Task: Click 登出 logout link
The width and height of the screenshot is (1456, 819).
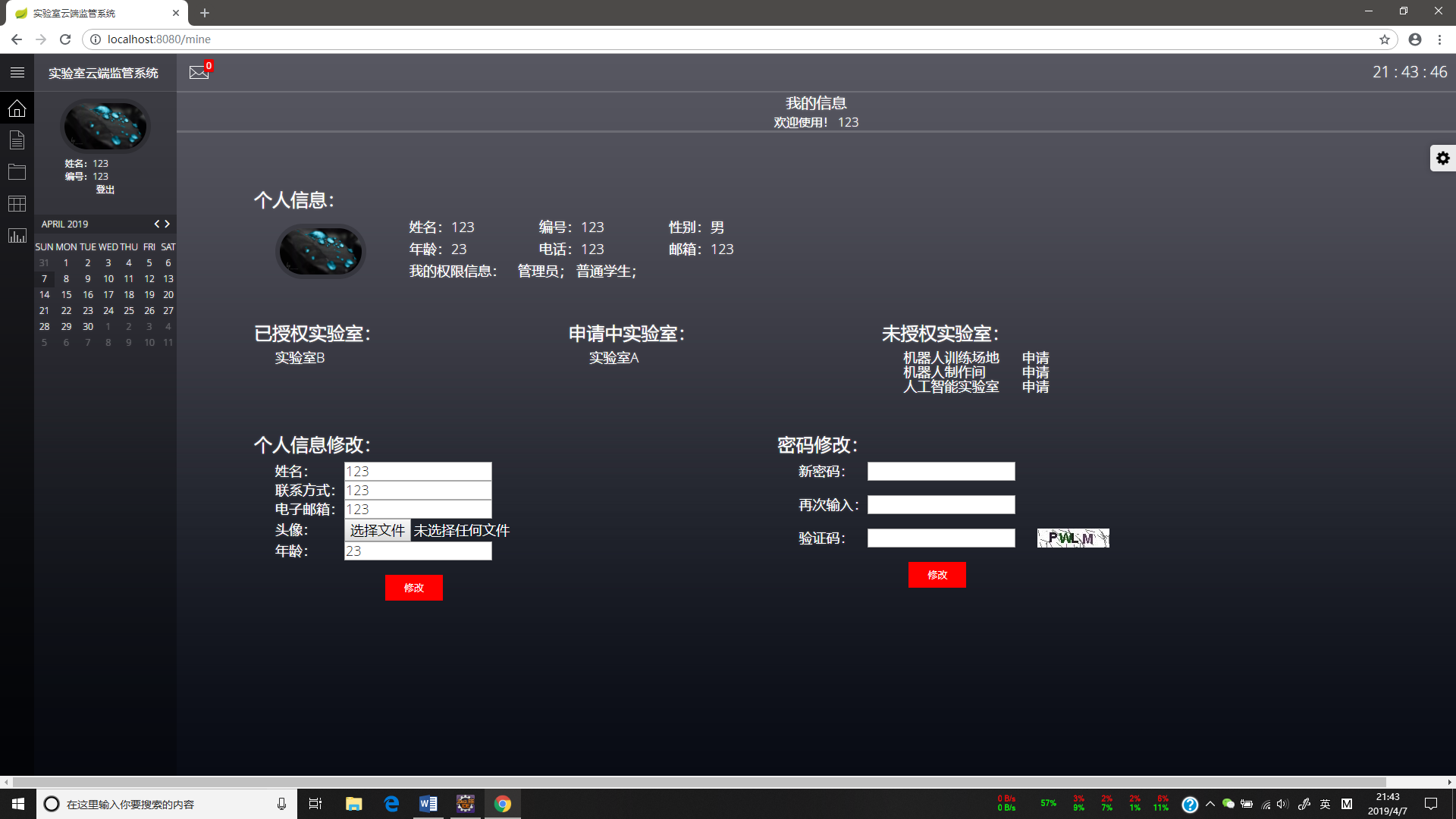Action: pyautogui.click(x=105, y=190)
